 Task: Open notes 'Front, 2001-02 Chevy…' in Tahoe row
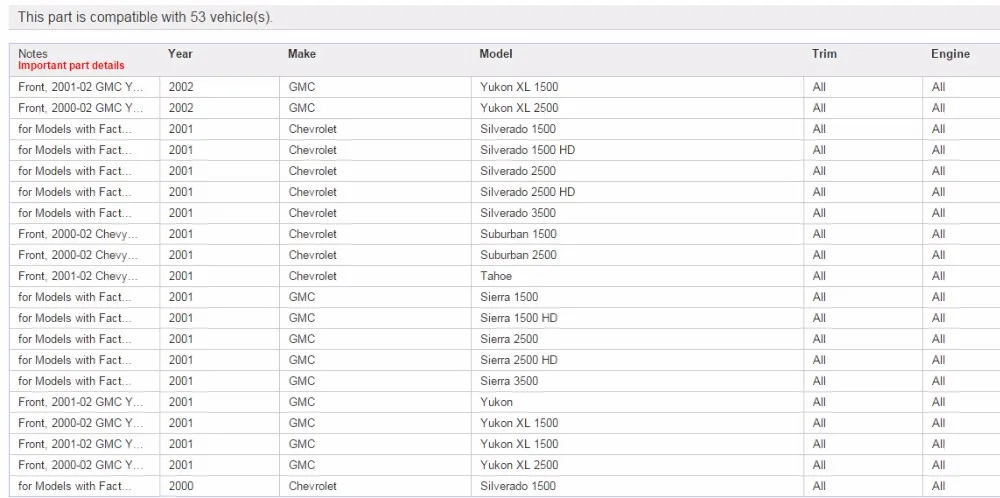(x=78, y=276)
